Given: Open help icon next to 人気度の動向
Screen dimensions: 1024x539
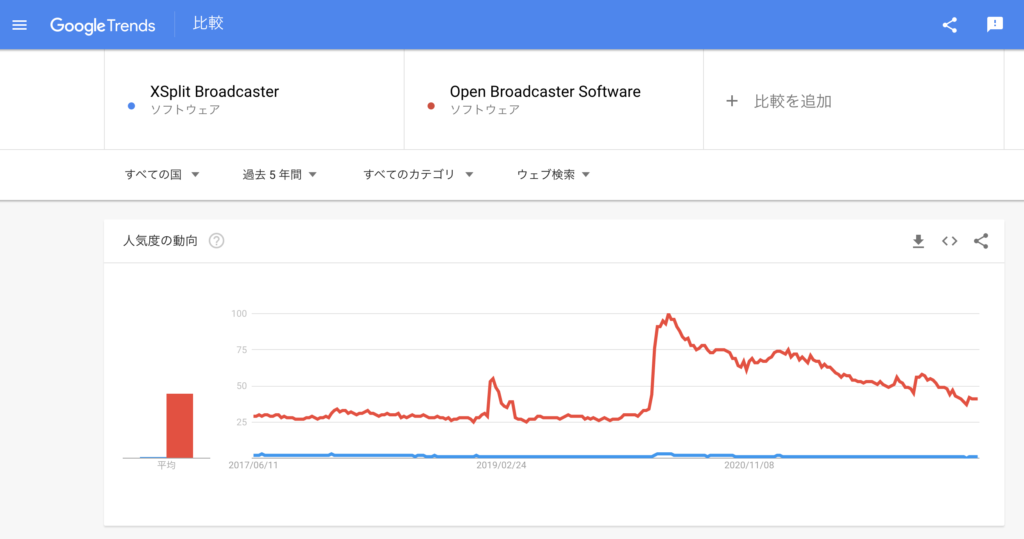Looking at the screenshot, I should click(x=216, y=240).
